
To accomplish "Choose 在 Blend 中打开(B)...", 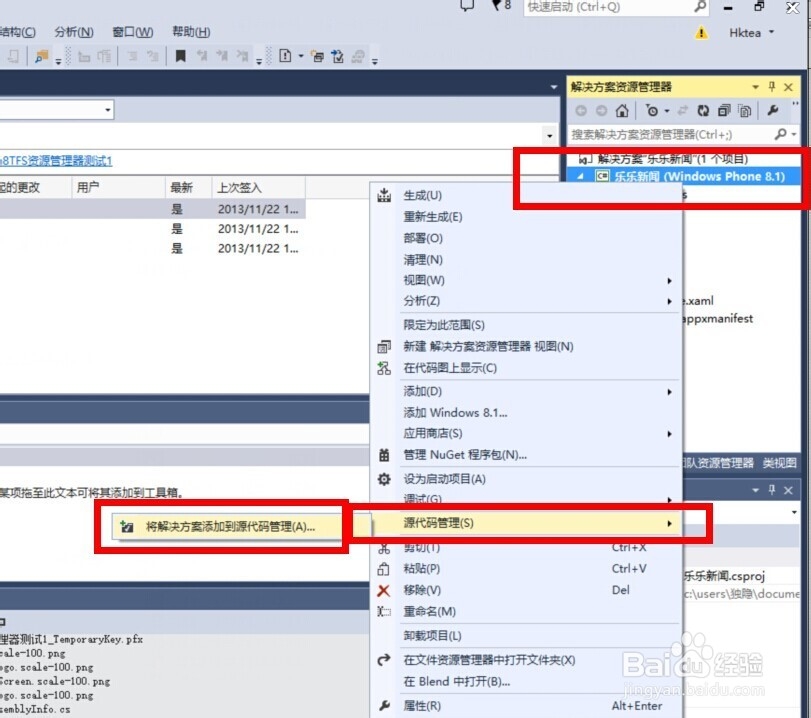I will click(527, 682).
